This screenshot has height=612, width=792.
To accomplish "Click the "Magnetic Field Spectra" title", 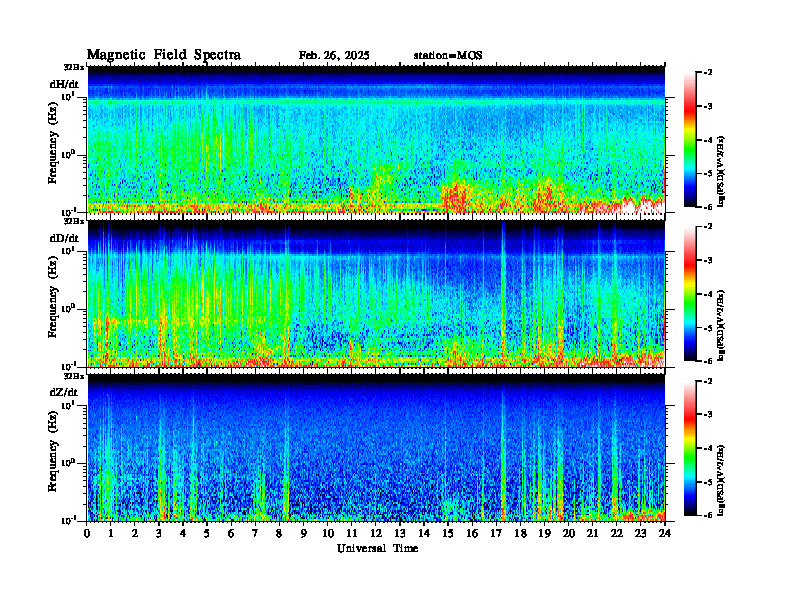I will click(x=164, y=56).
